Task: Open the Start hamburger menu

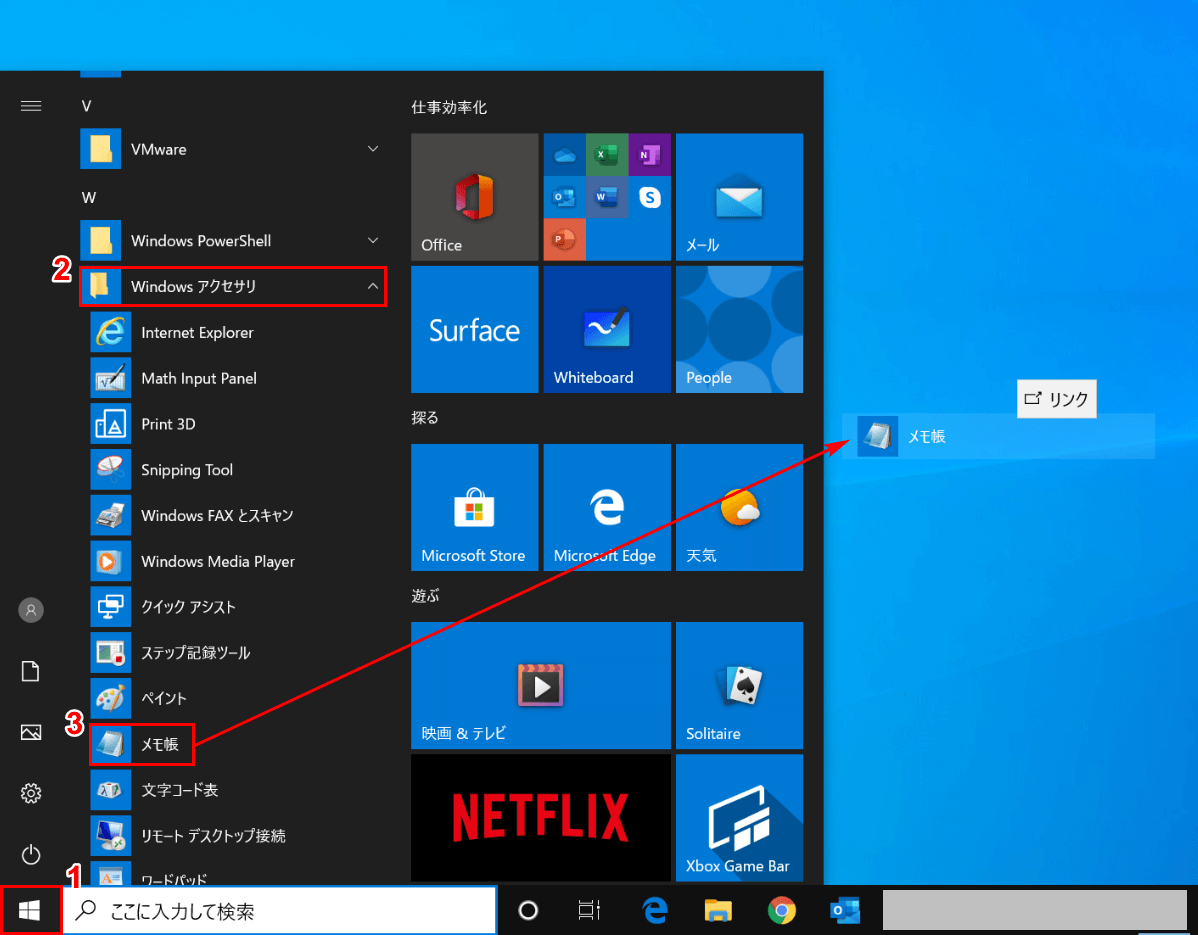Action: coord(30,106)
